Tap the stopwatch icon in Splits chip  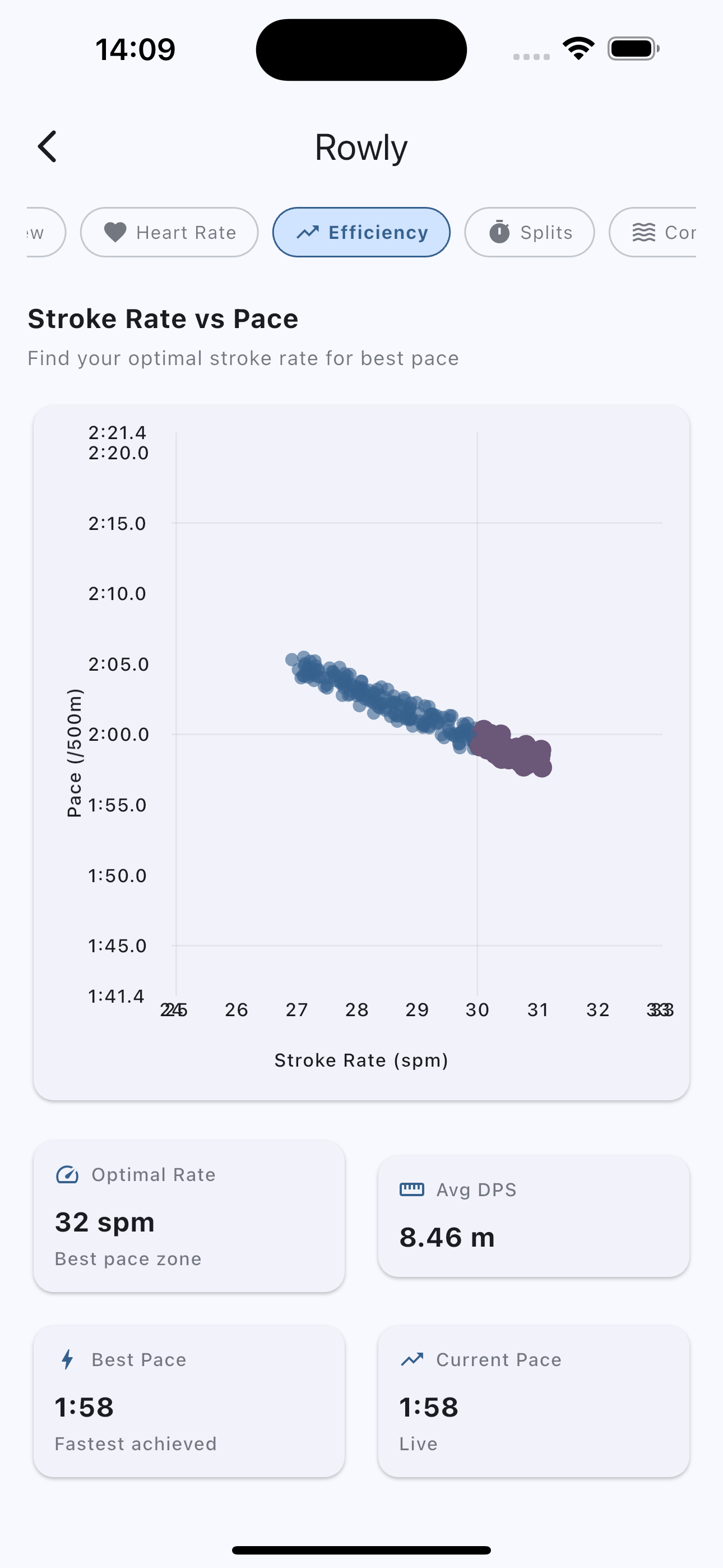pyautogui.click(x=499, y=232)
